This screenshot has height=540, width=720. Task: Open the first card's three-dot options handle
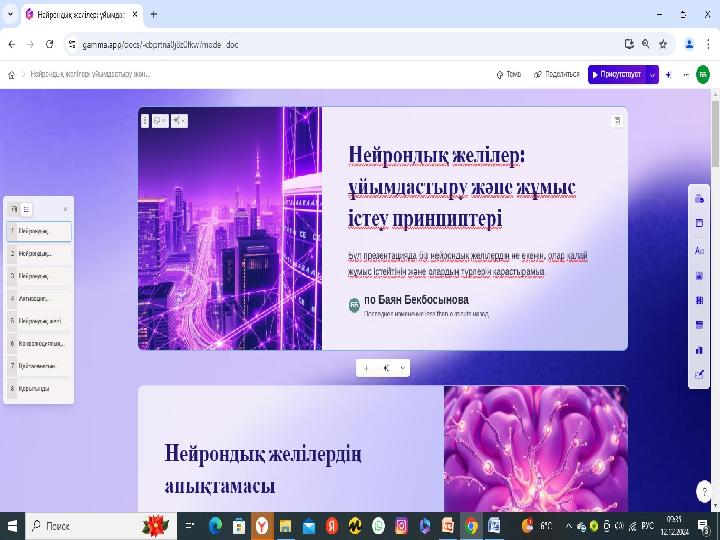(145, 121)
